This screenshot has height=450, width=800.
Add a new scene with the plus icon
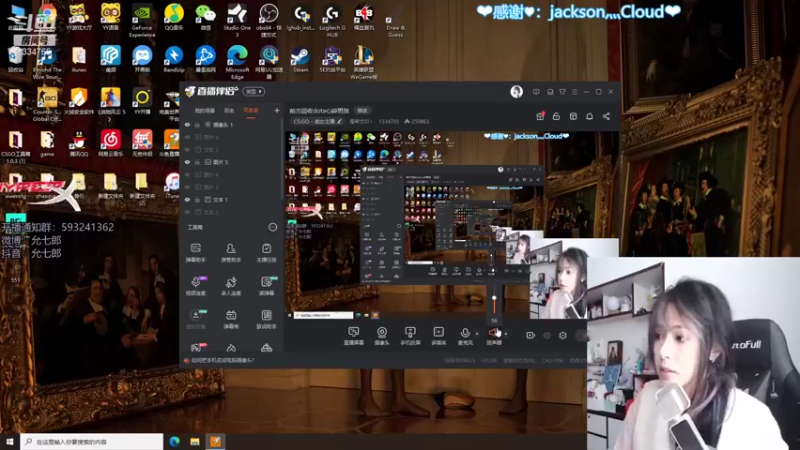click(277, 110)
